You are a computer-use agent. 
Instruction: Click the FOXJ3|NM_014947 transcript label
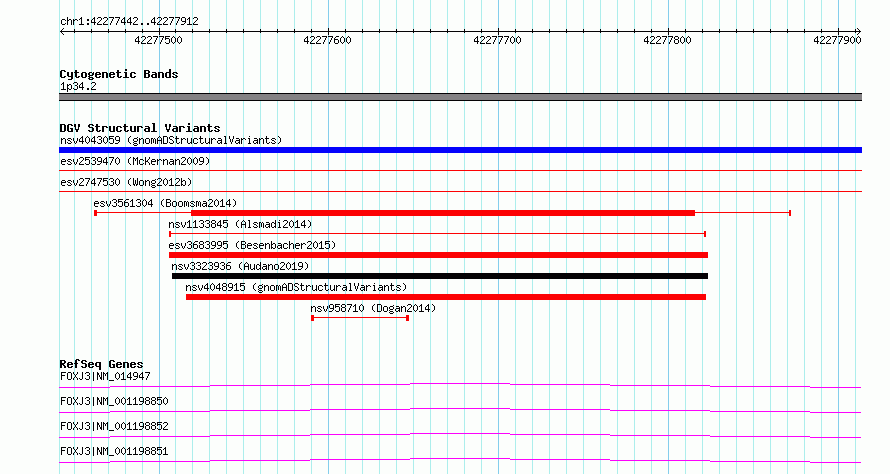click(105, 376)
